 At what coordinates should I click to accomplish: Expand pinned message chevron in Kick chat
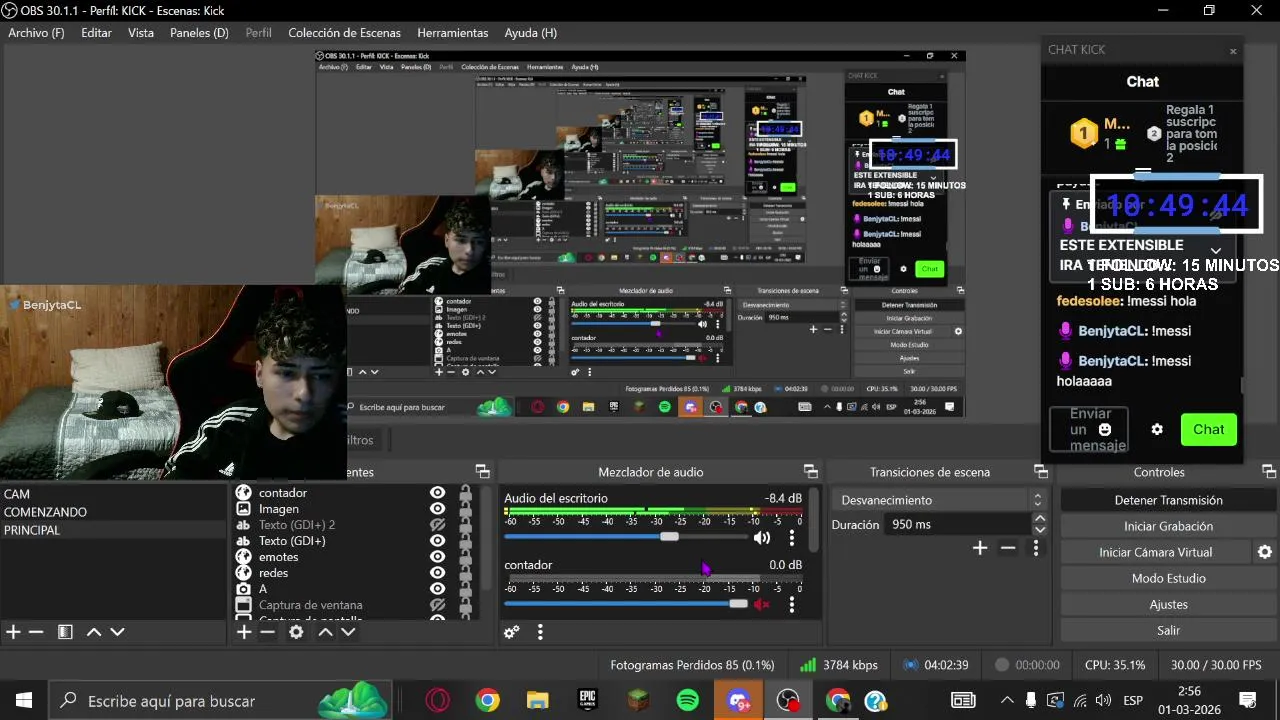click(1216, 251)
